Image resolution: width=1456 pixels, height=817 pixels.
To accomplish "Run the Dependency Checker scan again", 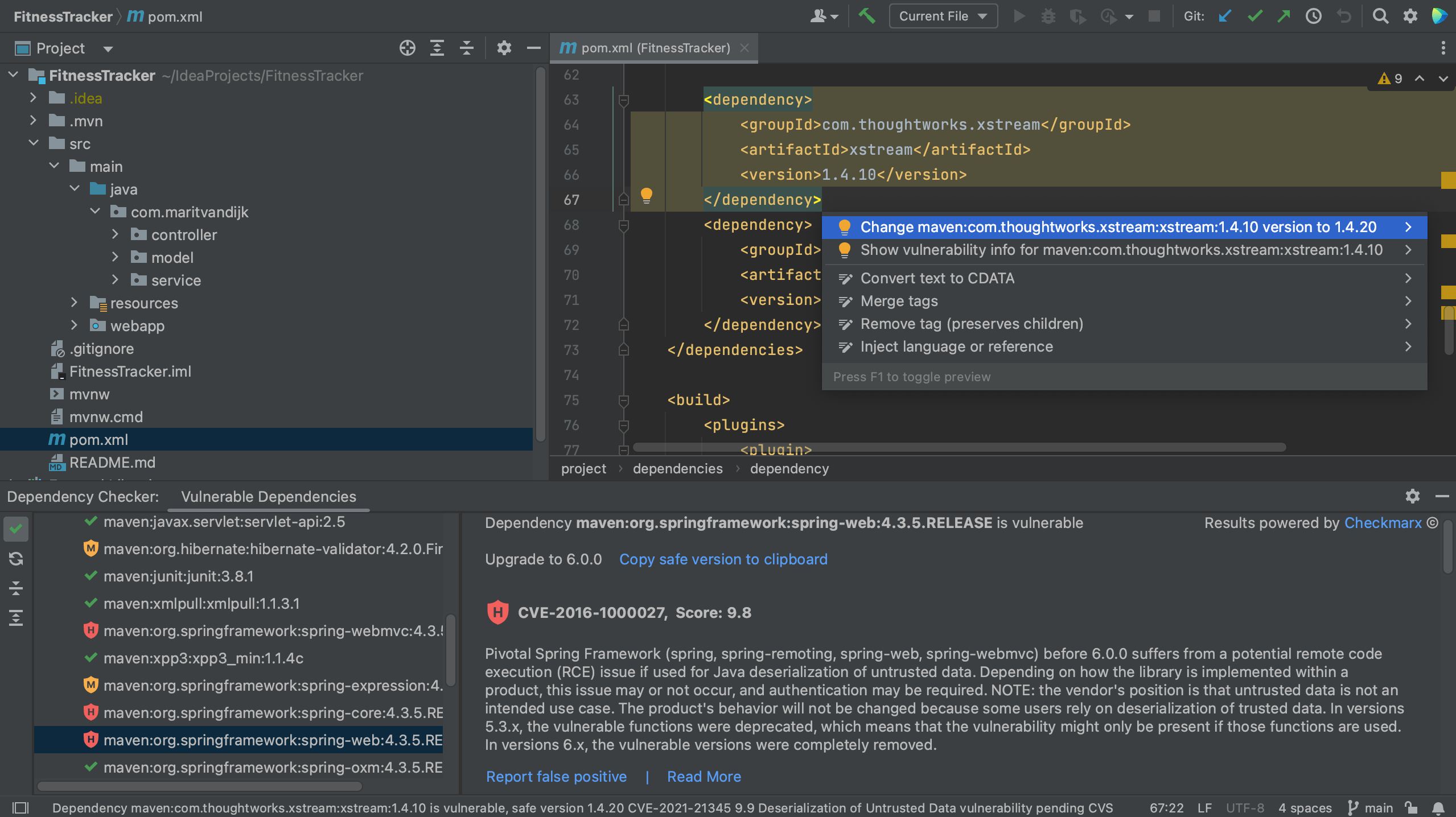I will 15,558.
